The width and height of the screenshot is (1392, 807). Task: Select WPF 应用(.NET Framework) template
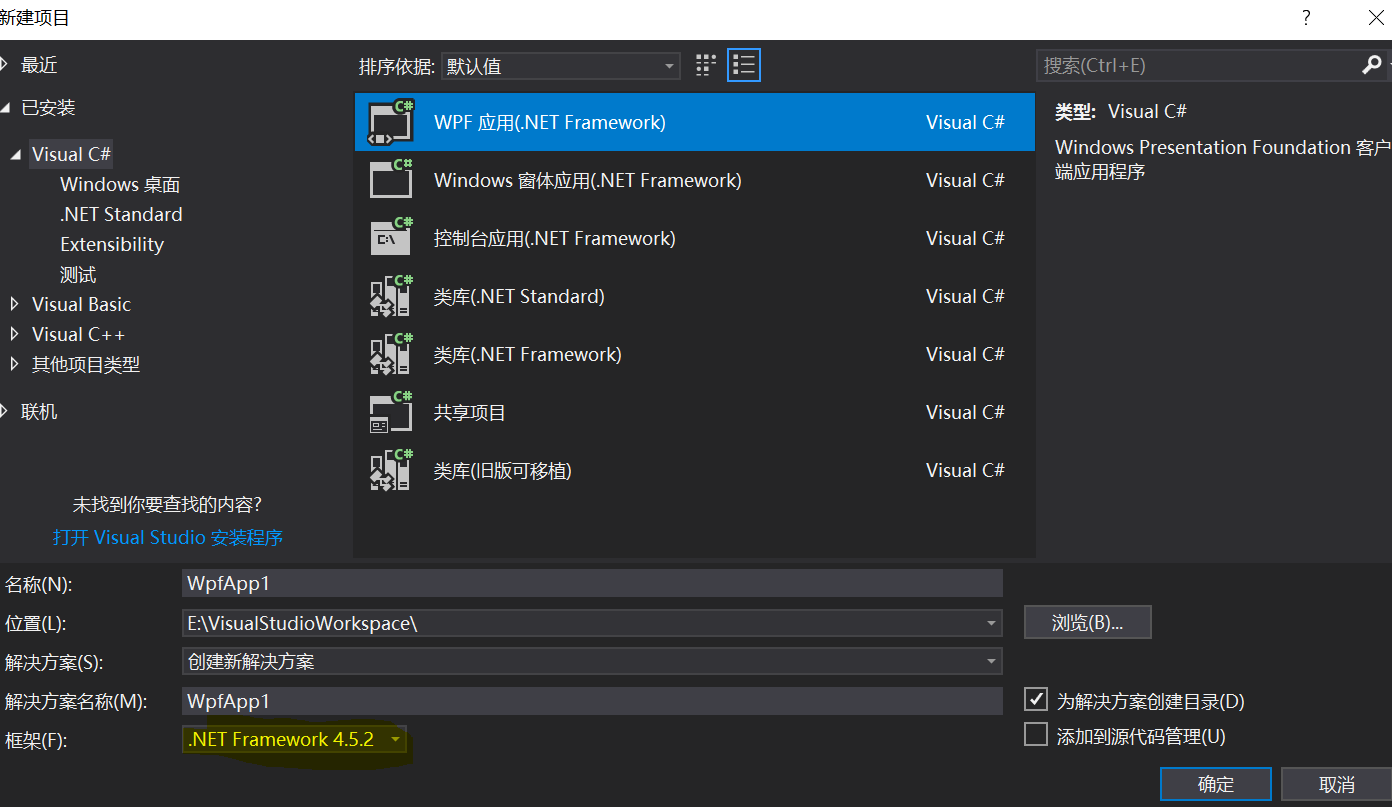point(694,122)
